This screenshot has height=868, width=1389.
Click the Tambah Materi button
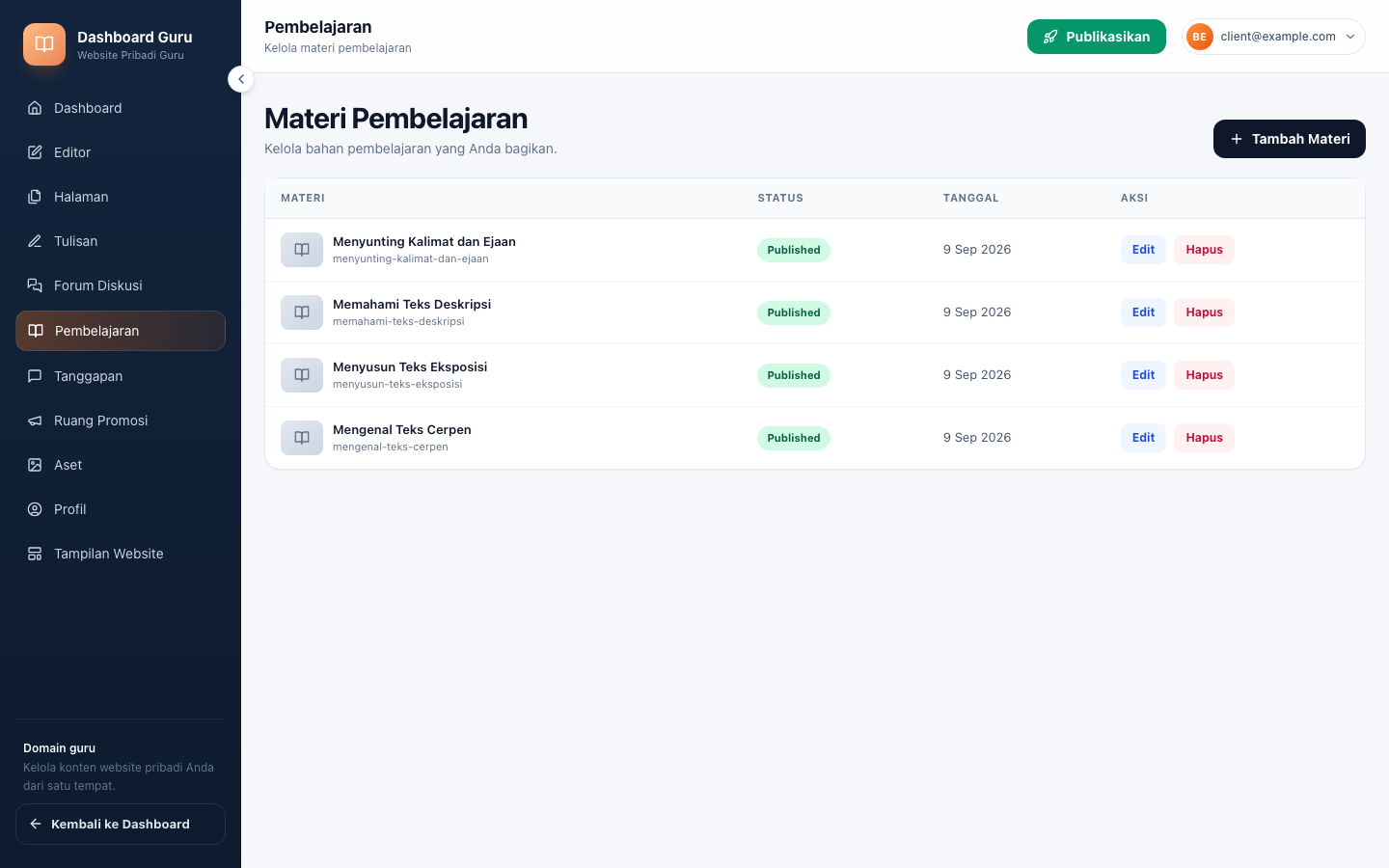pyautogui.click(x=1290, y=139)
